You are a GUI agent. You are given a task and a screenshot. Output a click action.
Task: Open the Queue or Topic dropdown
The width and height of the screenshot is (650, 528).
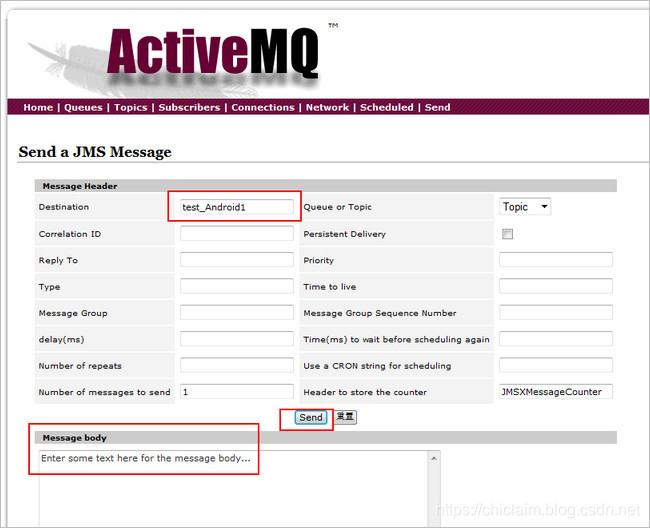tap(525, 206)
